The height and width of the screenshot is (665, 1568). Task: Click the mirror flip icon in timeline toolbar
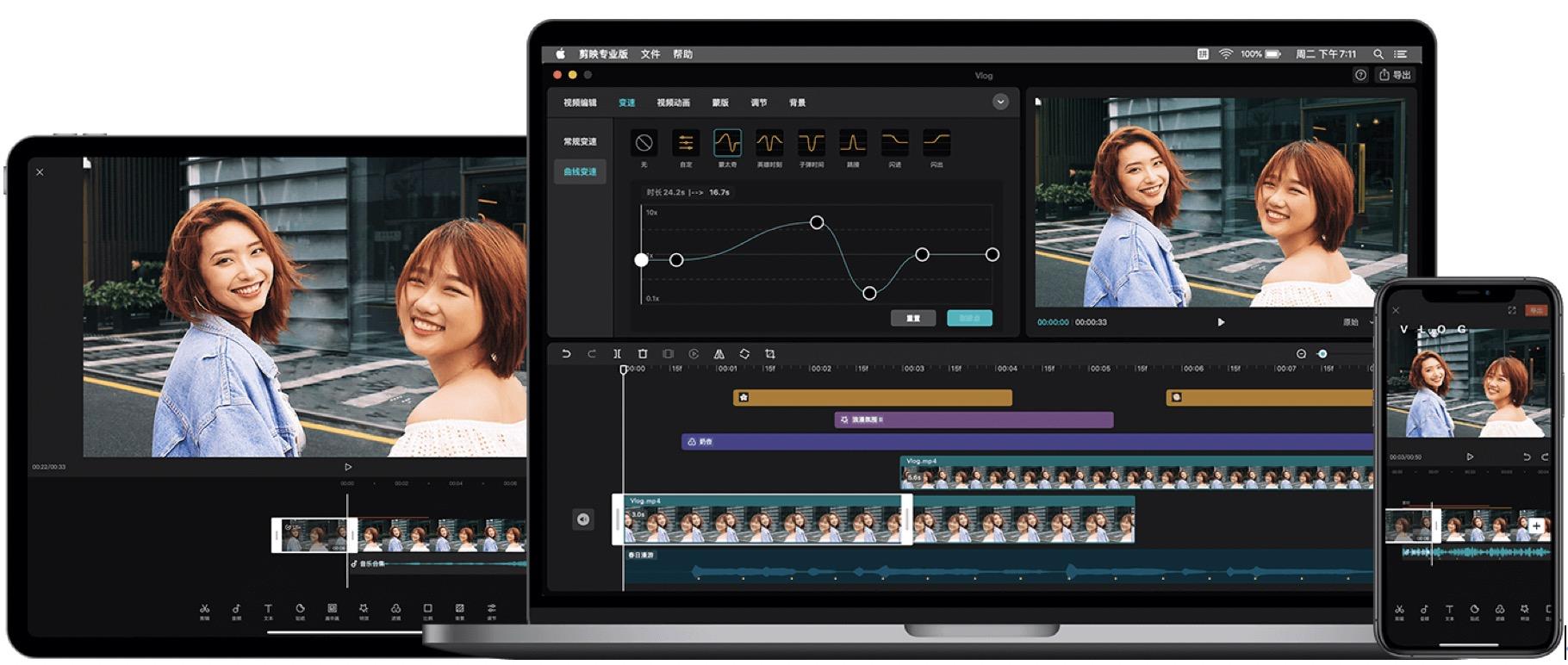(719, 354)
